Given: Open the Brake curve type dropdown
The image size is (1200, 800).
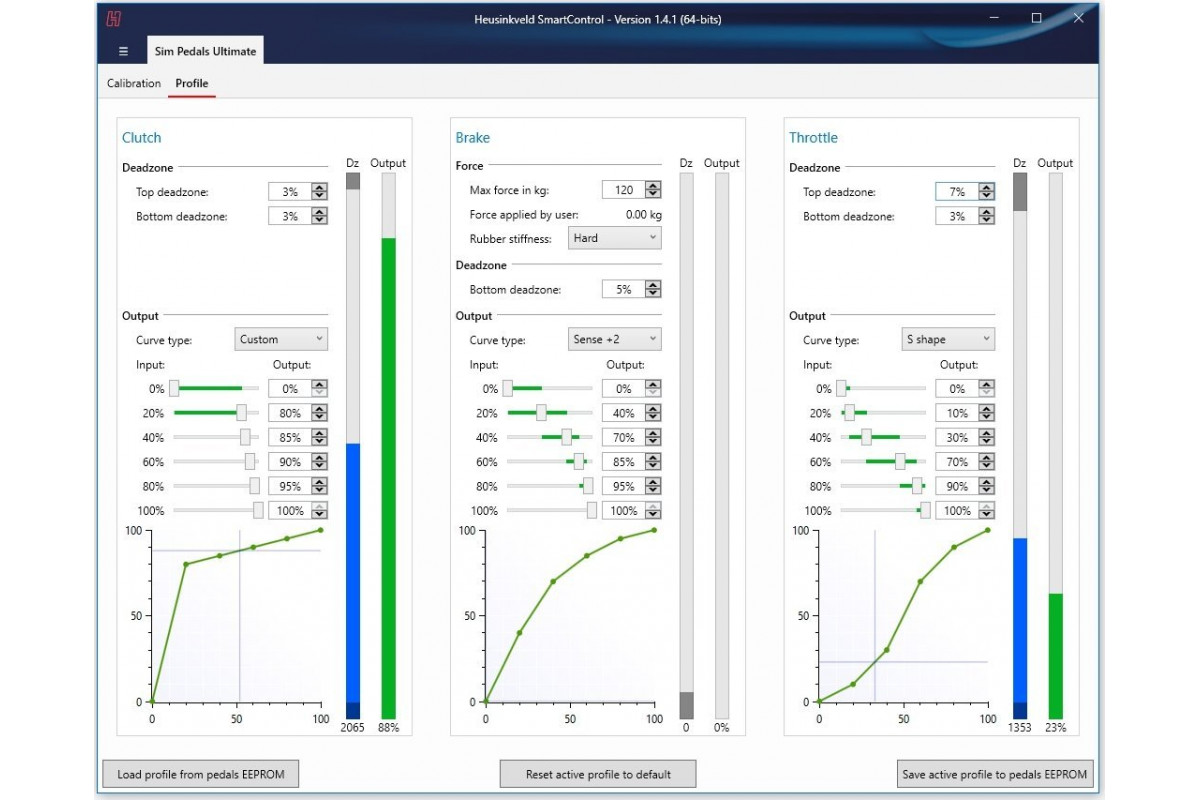Looking at the screenshot, I should tap(614, 340).
